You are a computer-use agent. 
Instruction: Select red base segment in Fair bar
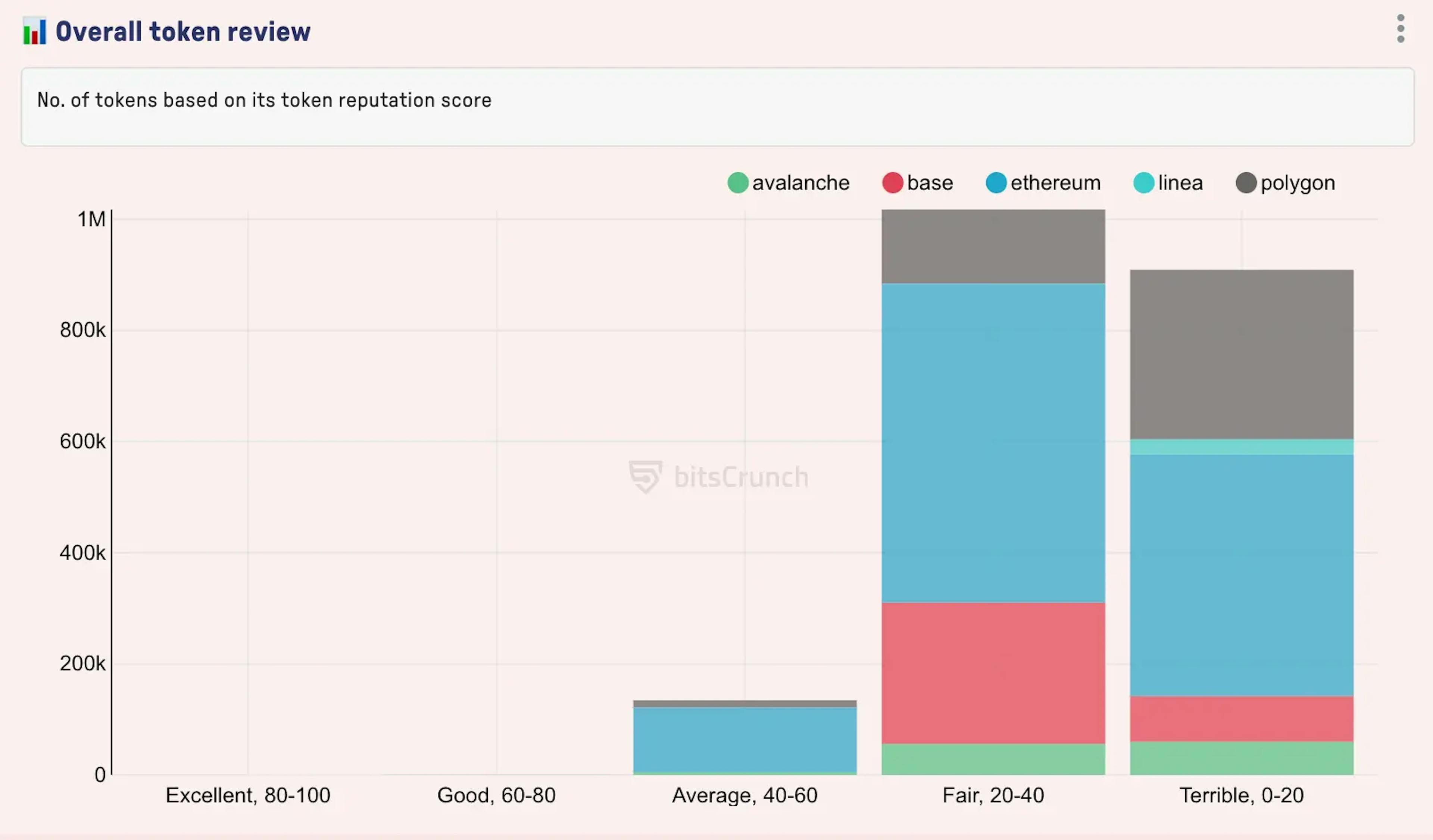993,673
